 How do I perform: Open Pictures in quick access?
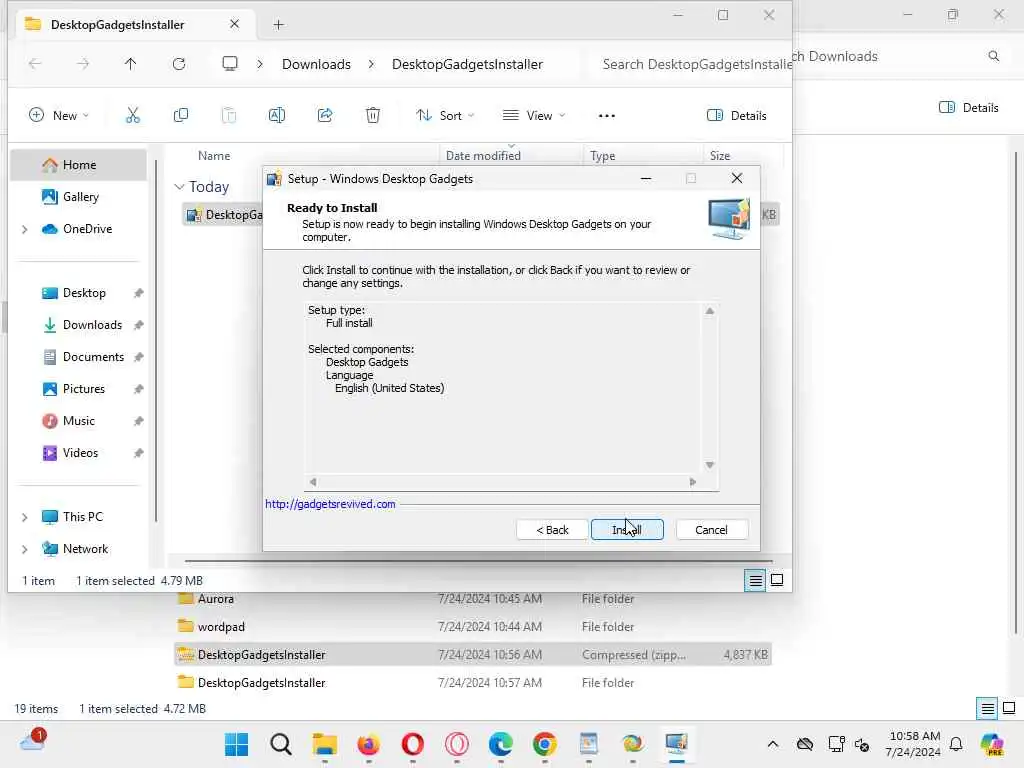(x=83, y=389)
